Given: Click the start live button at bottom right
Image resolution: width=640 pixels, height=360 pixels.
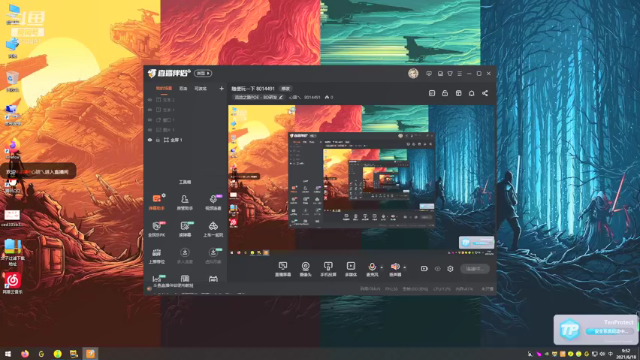Looking at the screenshot, I should point(475,269).
